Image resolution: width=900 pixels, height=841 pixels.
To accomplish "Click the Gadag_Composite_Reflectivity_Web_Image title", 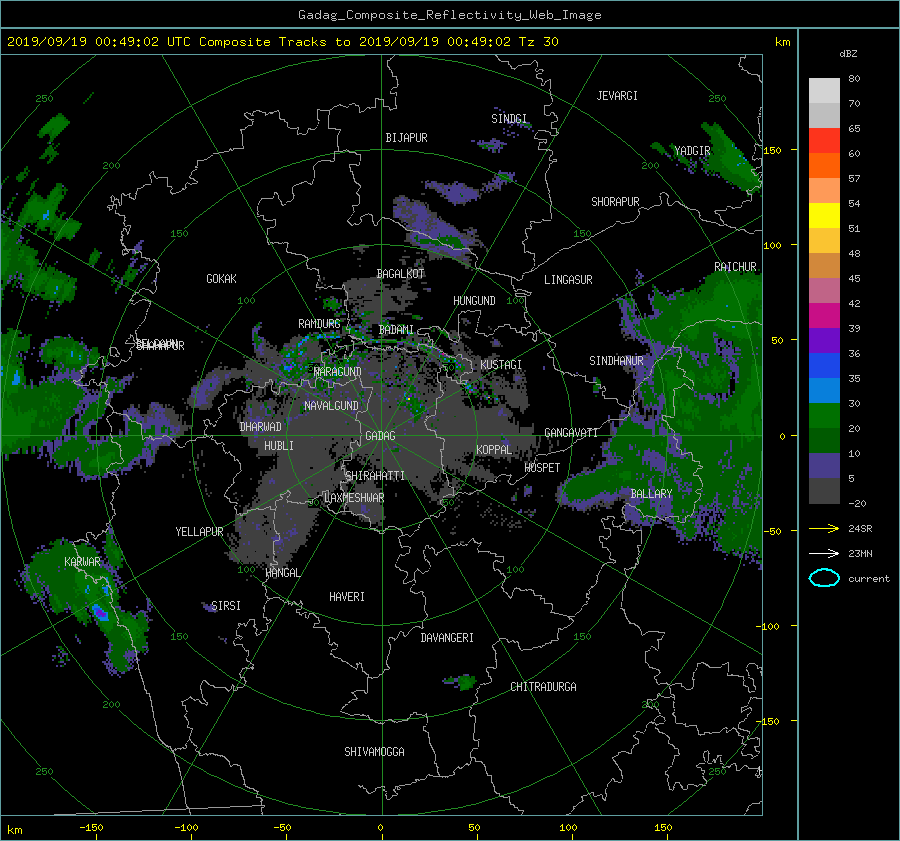I will [x=449, y=15].
